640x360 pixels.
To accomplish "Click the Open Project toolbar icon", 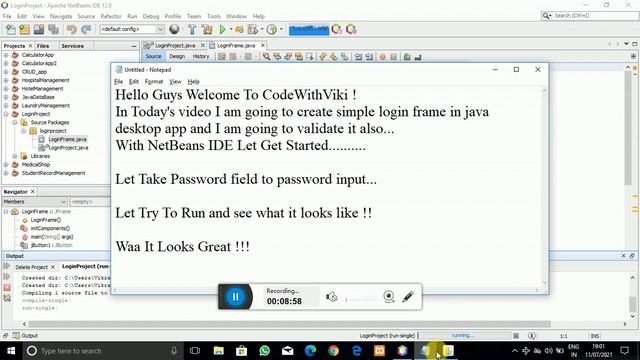I will click(x=39, y=29).
